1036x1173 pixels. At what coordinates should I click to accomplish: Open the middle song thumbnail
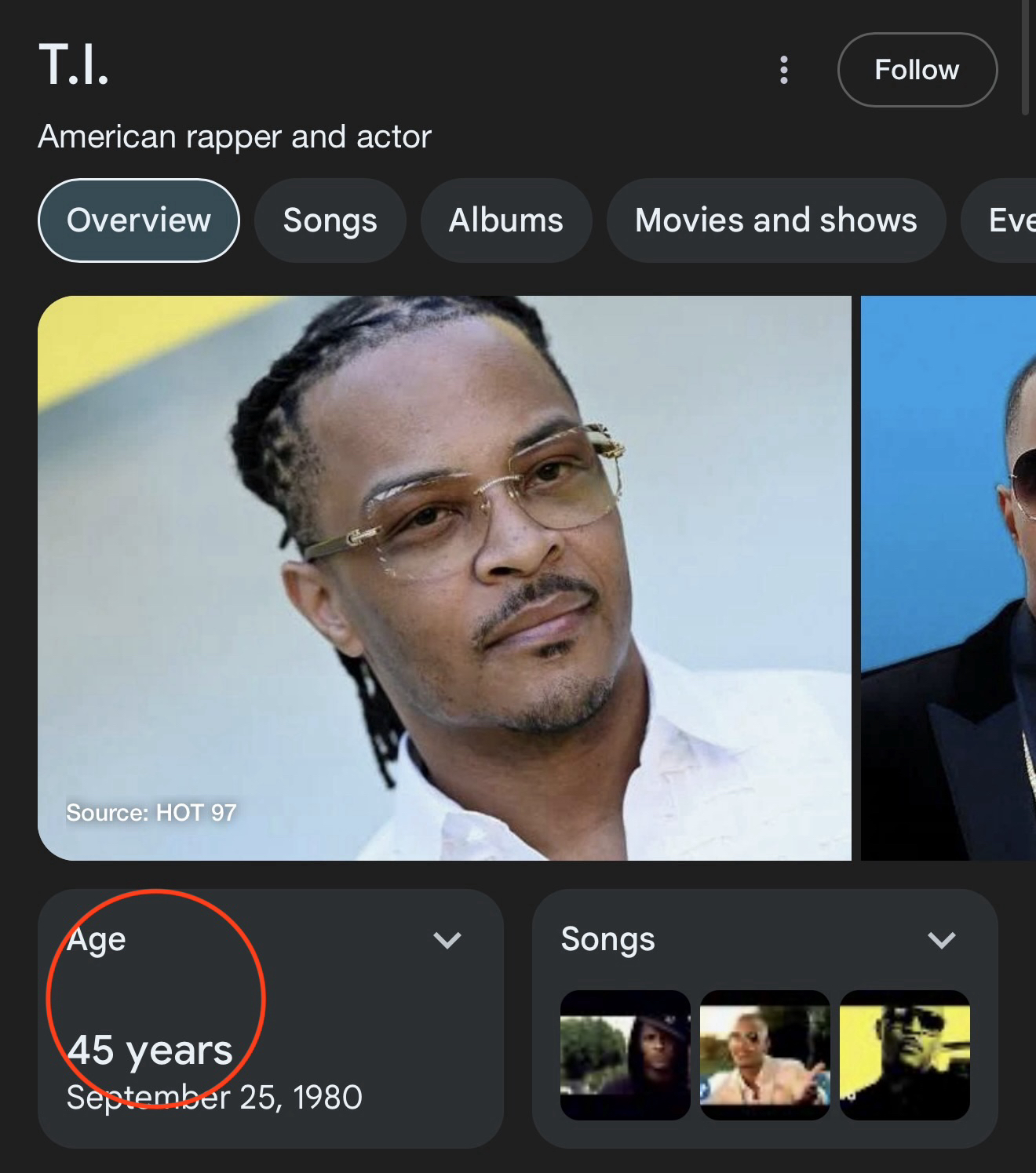tap(764, 1055)
